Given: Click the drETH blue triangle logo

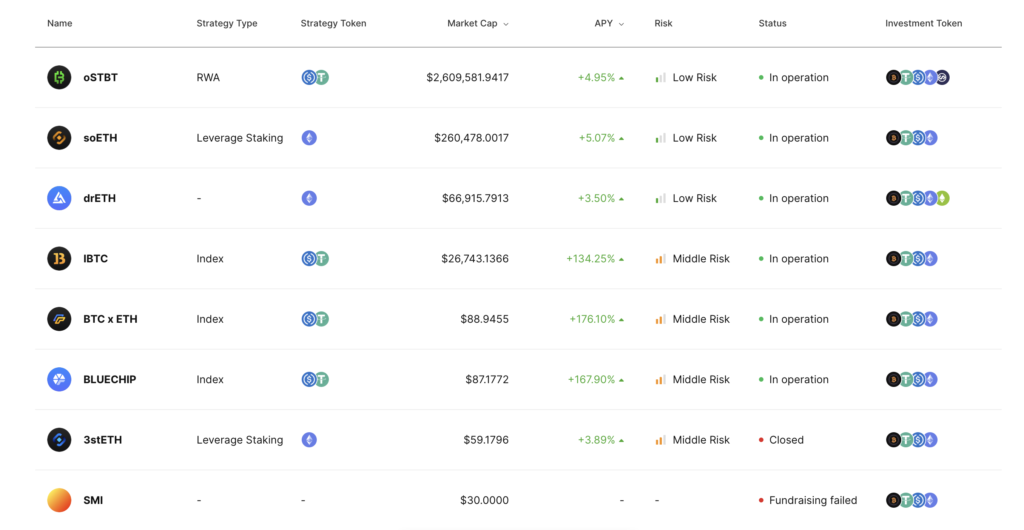Looking at the screenshot, I should (x=59, y=198).
